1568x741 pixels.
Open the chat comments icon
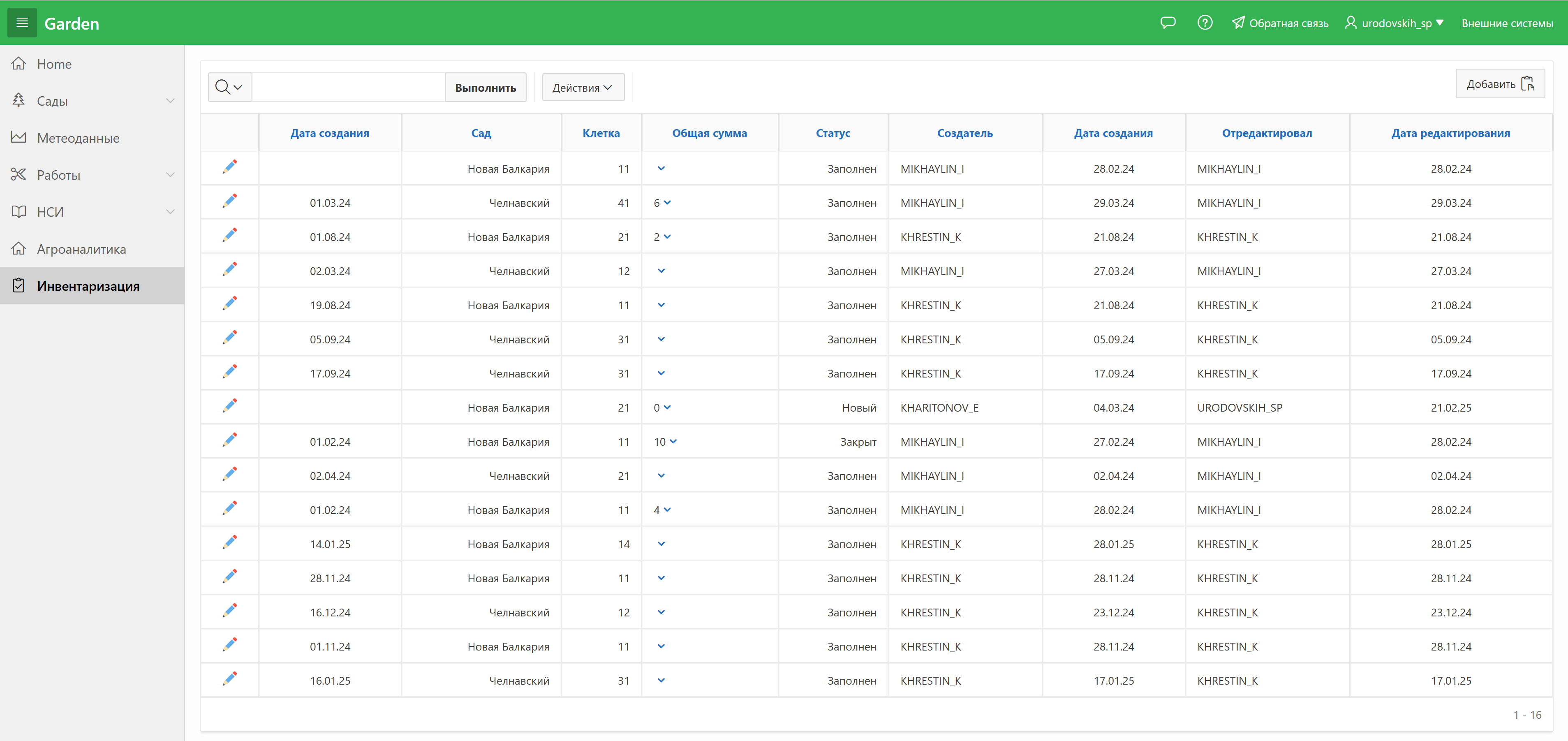pos(1168,23)
